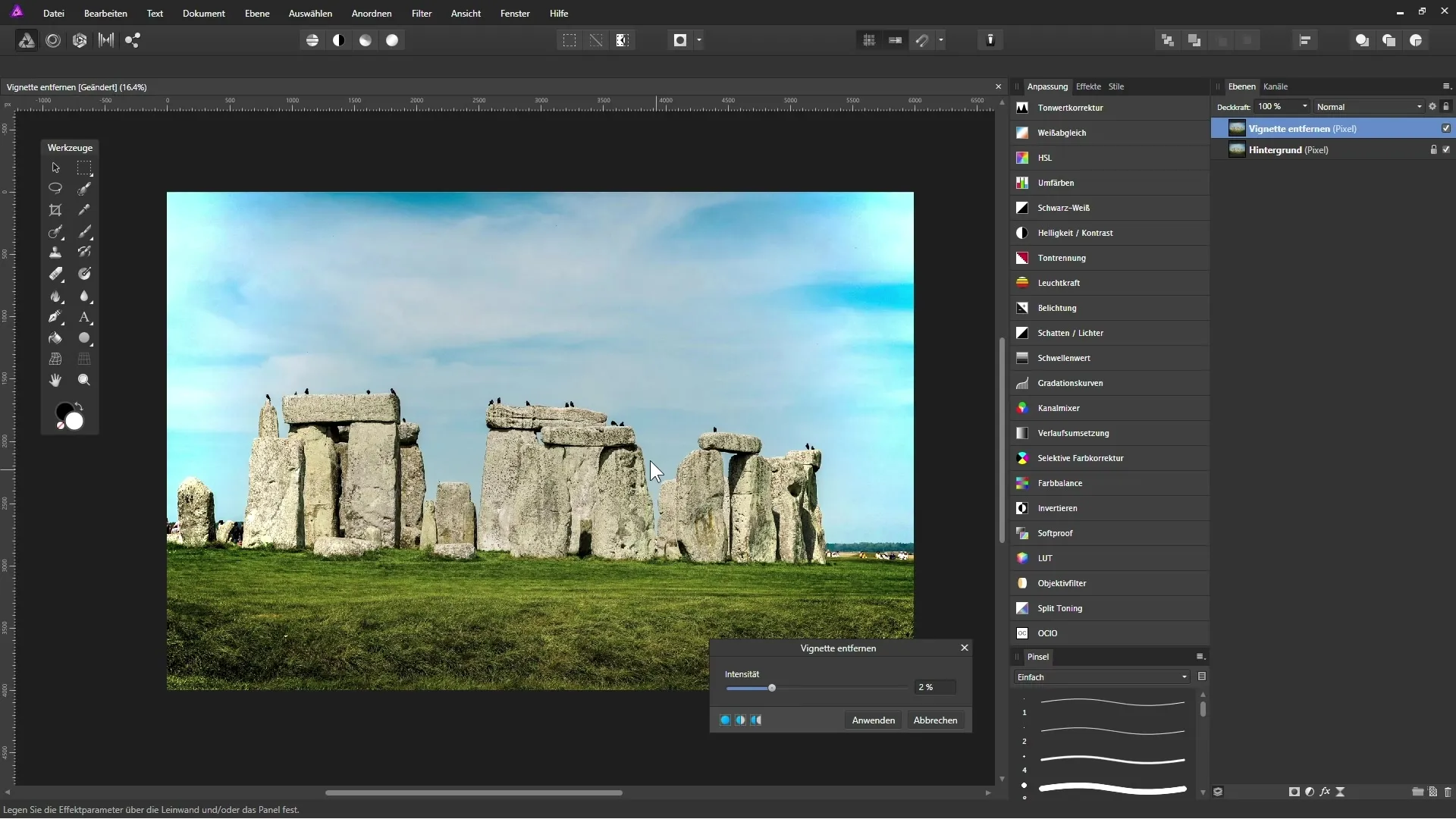Switch to Develop persona

(x=80, y=41)
